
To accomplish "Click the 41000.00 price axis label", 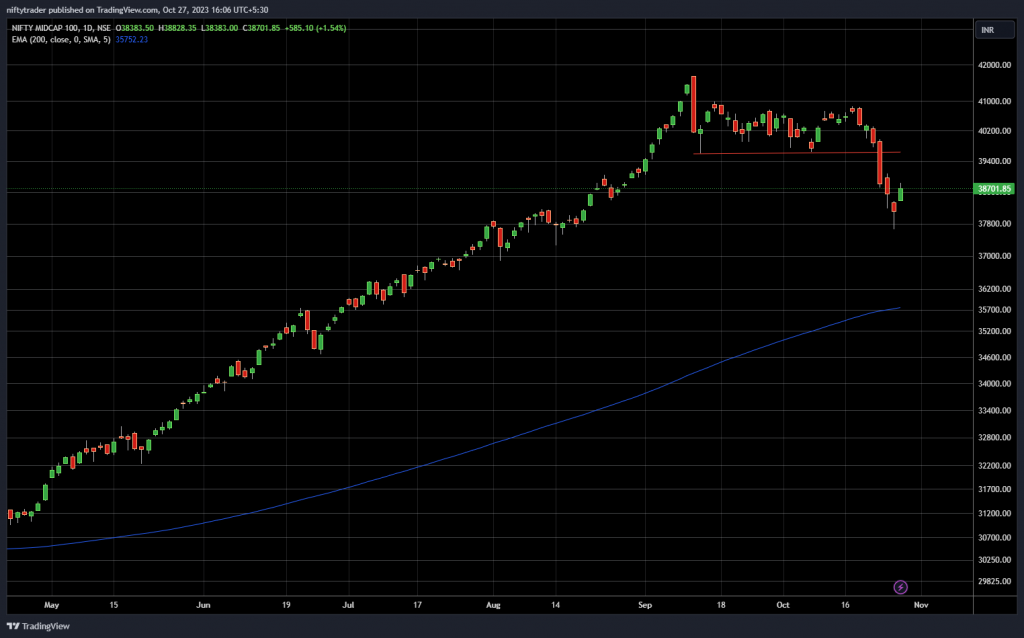I will click(x=995, y=101).
